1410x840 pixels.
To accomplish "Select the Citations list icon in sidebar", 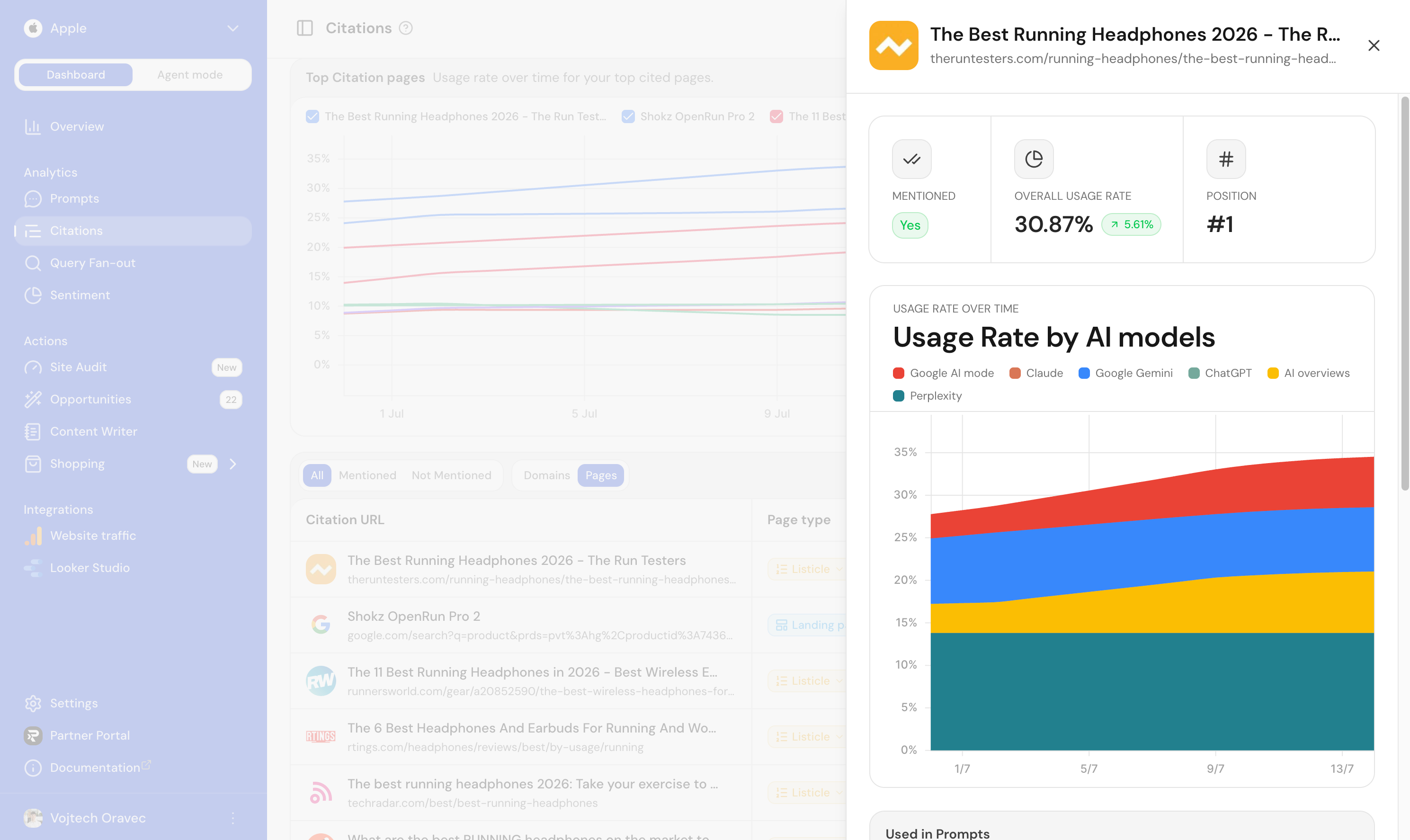I will [33, 231].
